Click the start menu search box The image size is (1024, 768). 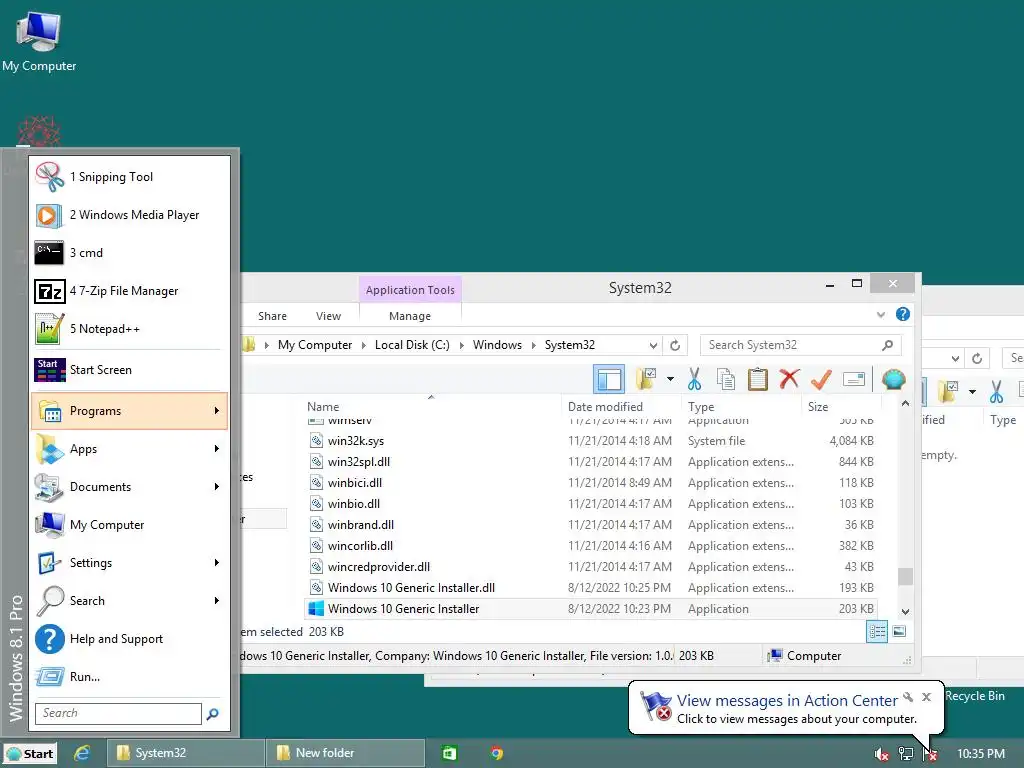(118, 713)
